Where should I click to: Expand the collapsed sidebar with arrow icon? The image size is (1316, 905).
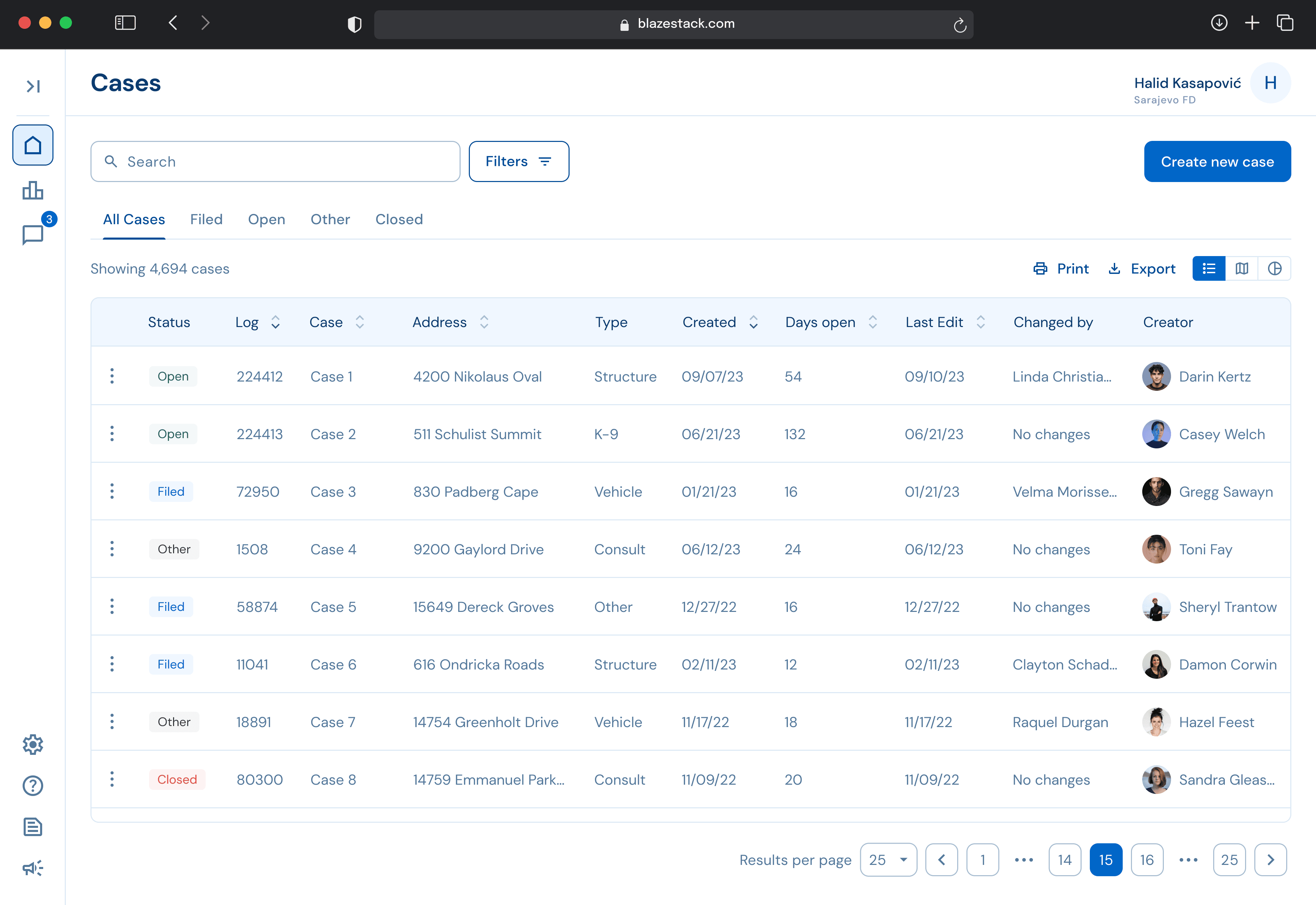pos(33,86)
